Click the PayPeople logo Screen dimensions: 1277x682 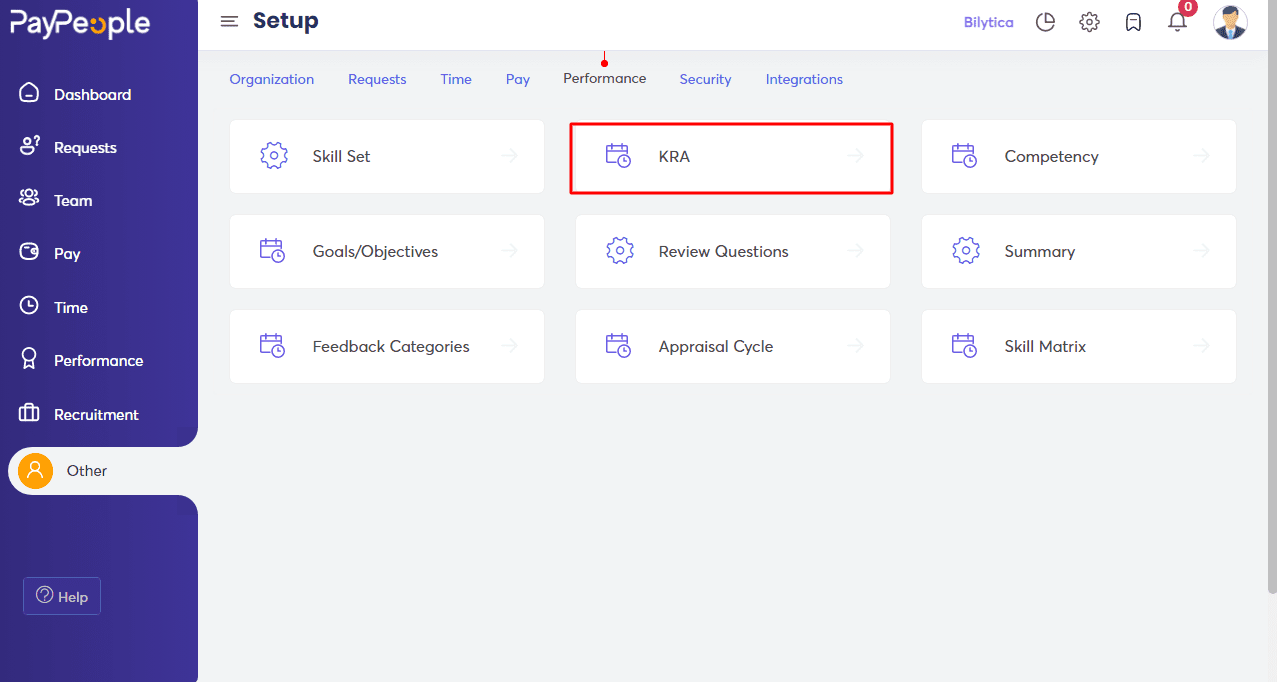[80, 24]
